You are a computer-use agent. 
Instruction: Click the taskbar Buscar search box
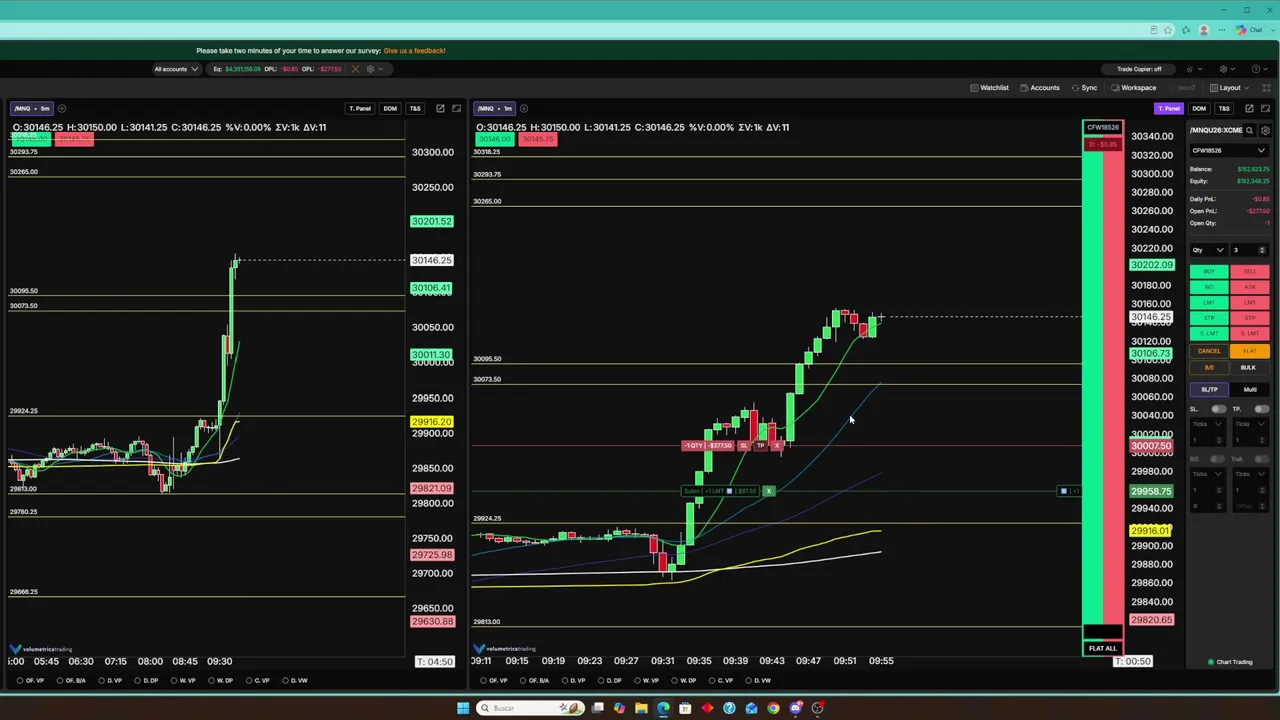(530, 708)
